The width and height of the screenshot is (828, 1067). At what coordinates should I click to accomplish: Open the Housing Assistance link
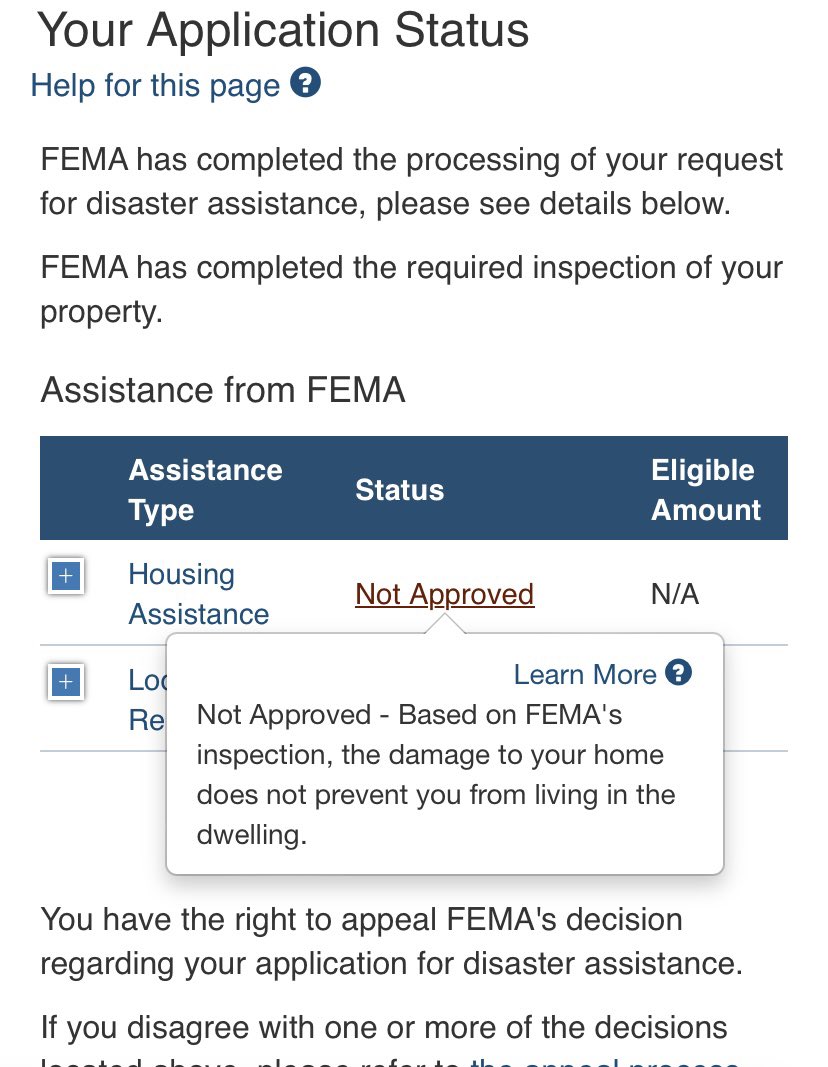199,594
